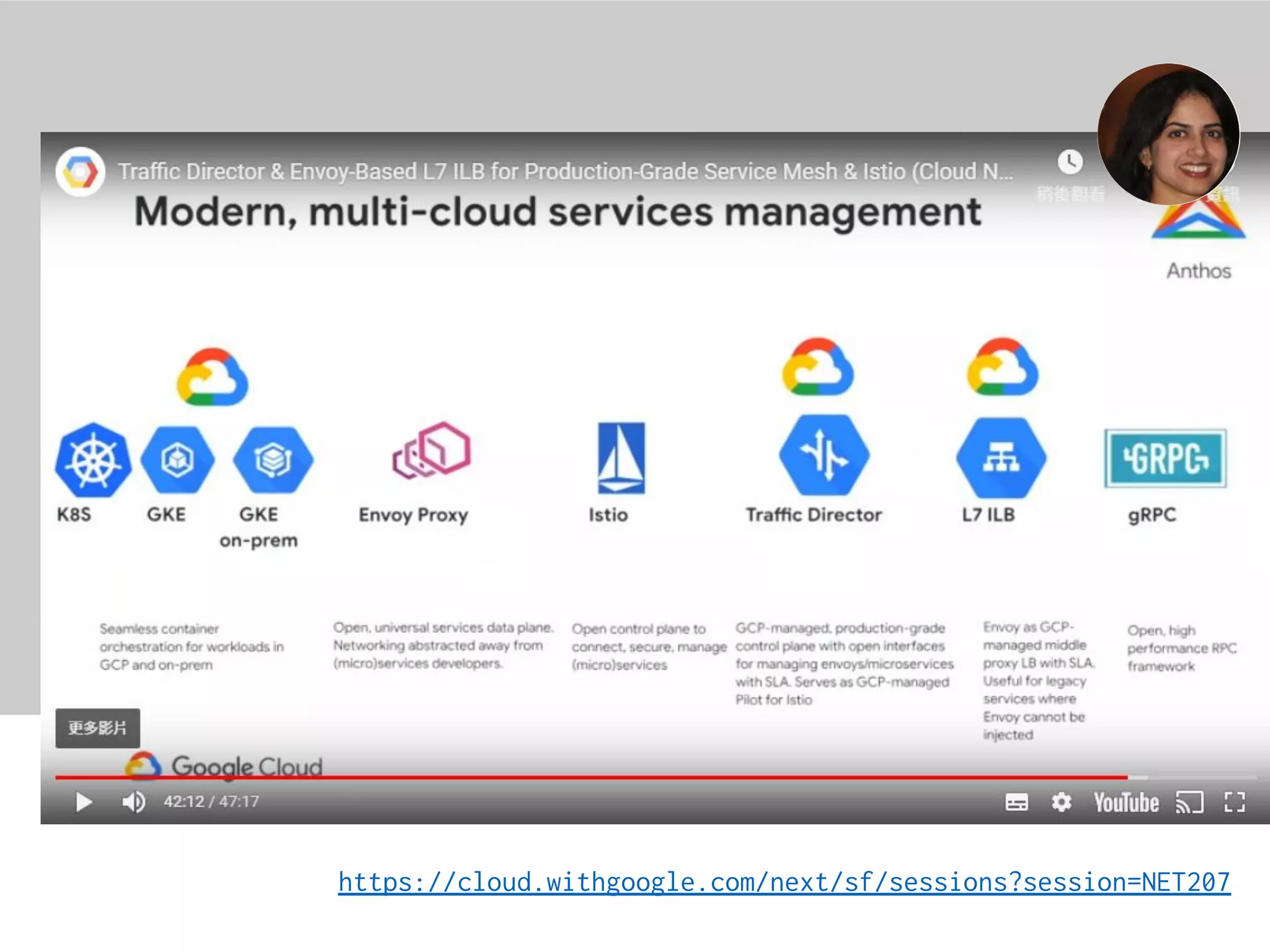Mute the video volume

tap(133, 802)
